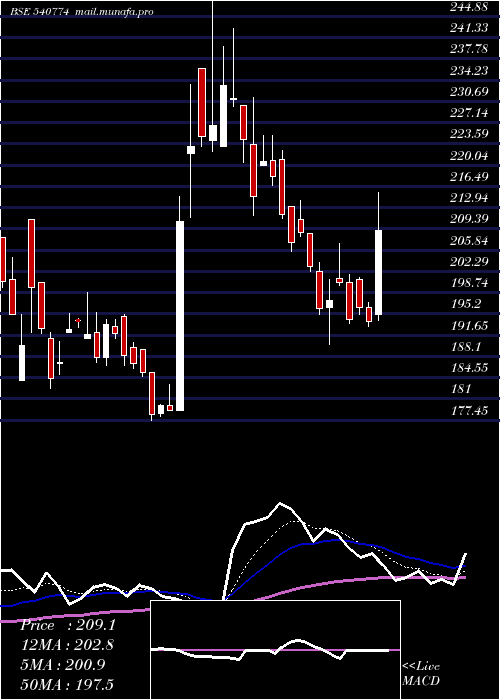
Task: Select the 191.65 price axis label
Action: pos(468,326)
